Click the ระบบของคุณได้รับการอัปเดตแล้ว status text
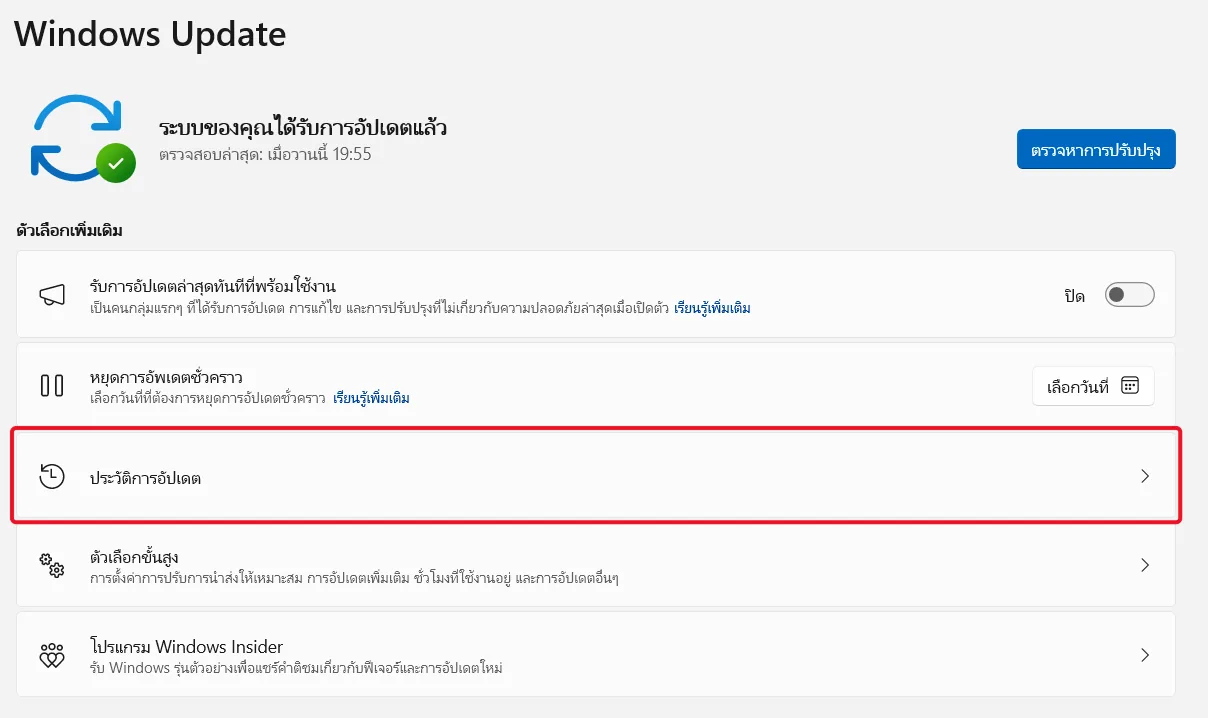Image resolution: width=1208 pixels, height=718 pixels. (303, 127)
